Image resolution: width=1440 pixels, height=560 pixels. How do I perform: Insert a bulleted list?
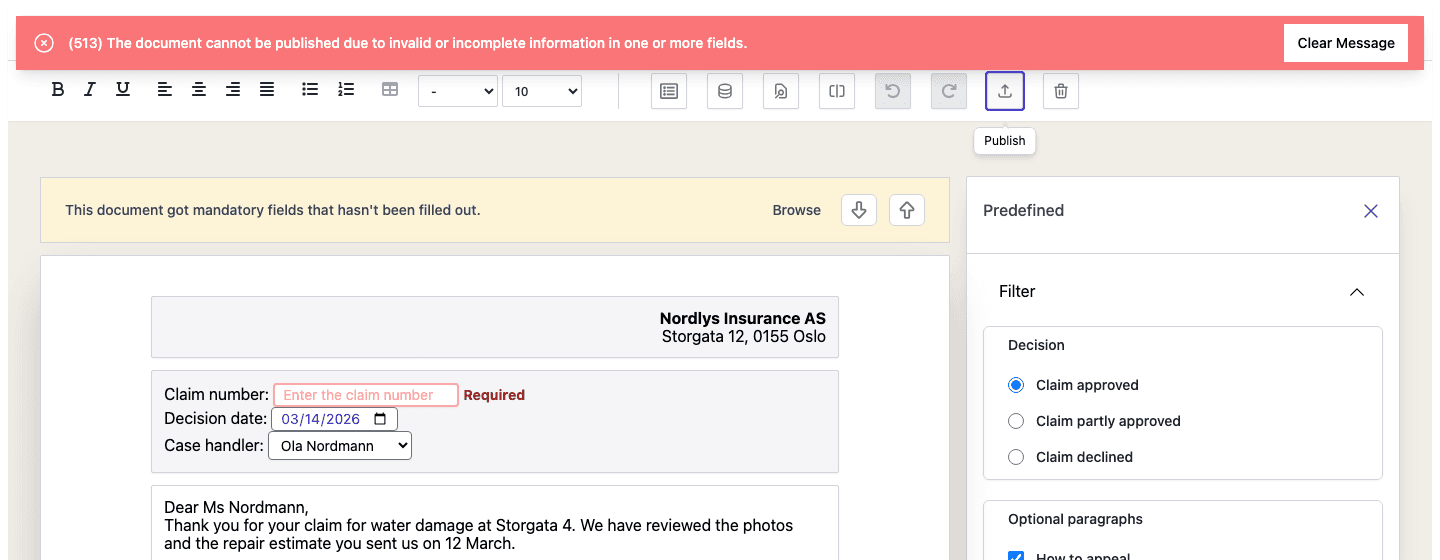311,90
